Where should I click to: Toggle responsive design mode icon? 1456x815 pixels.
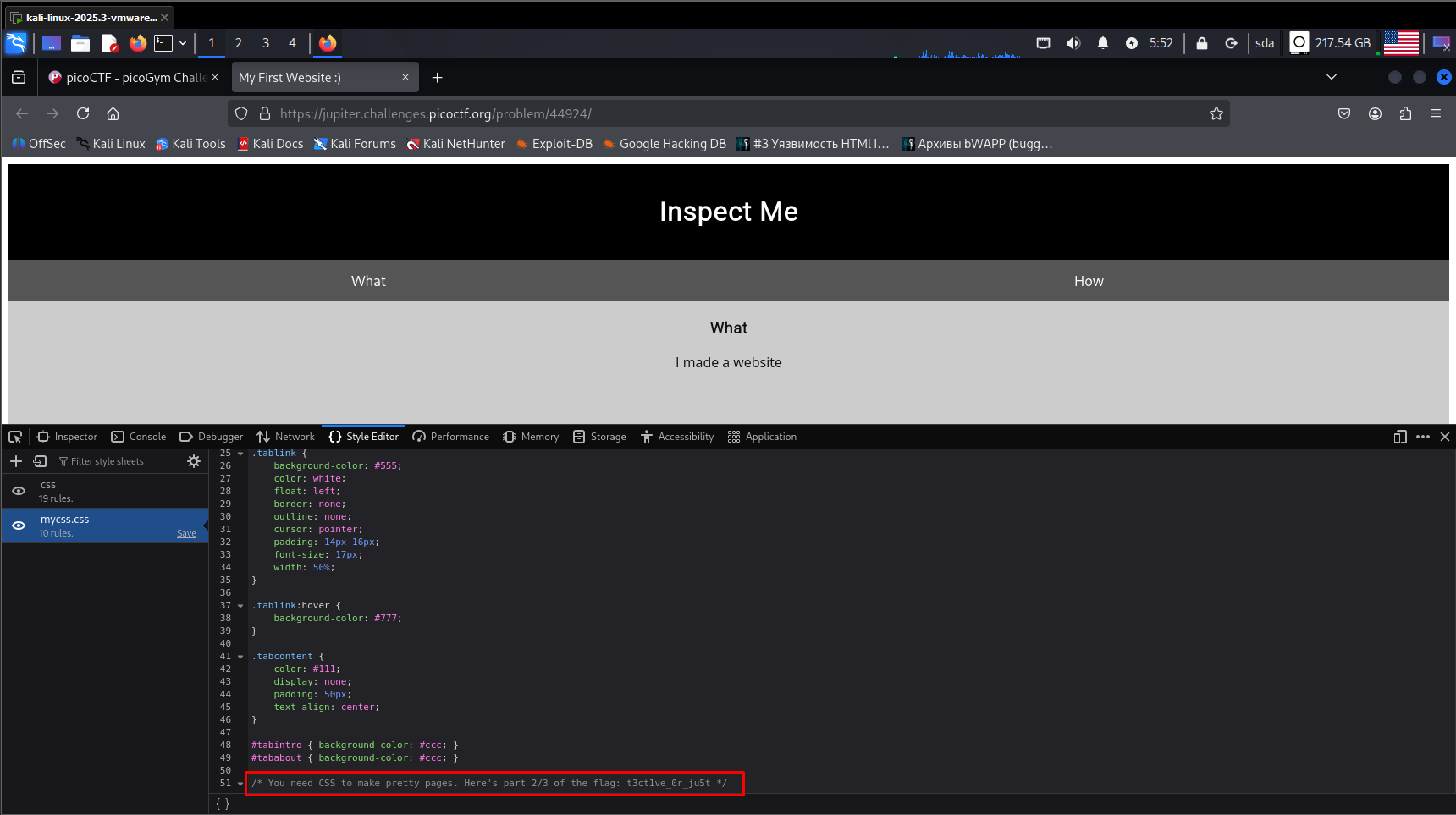[1399, 437]
